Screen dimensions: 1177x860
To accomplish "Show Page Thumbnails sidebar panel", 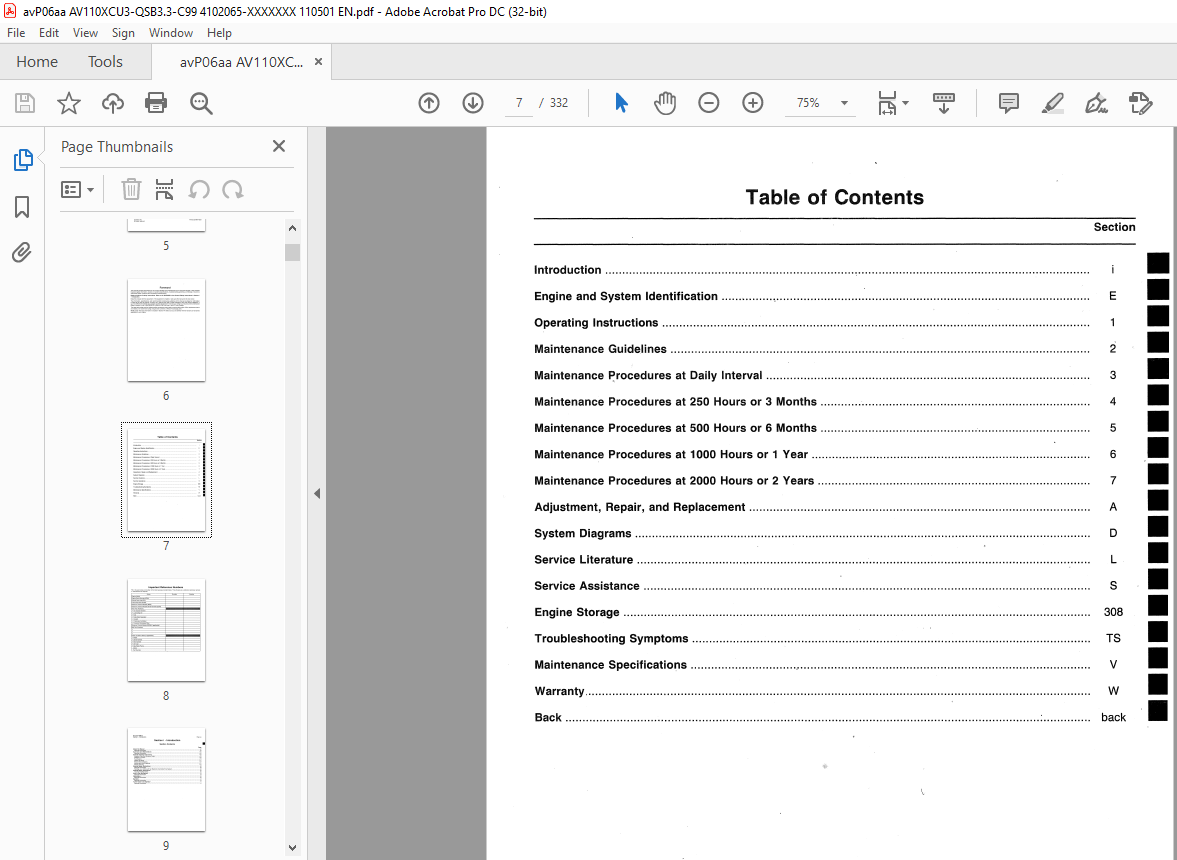I will click(x=23, y=160).
